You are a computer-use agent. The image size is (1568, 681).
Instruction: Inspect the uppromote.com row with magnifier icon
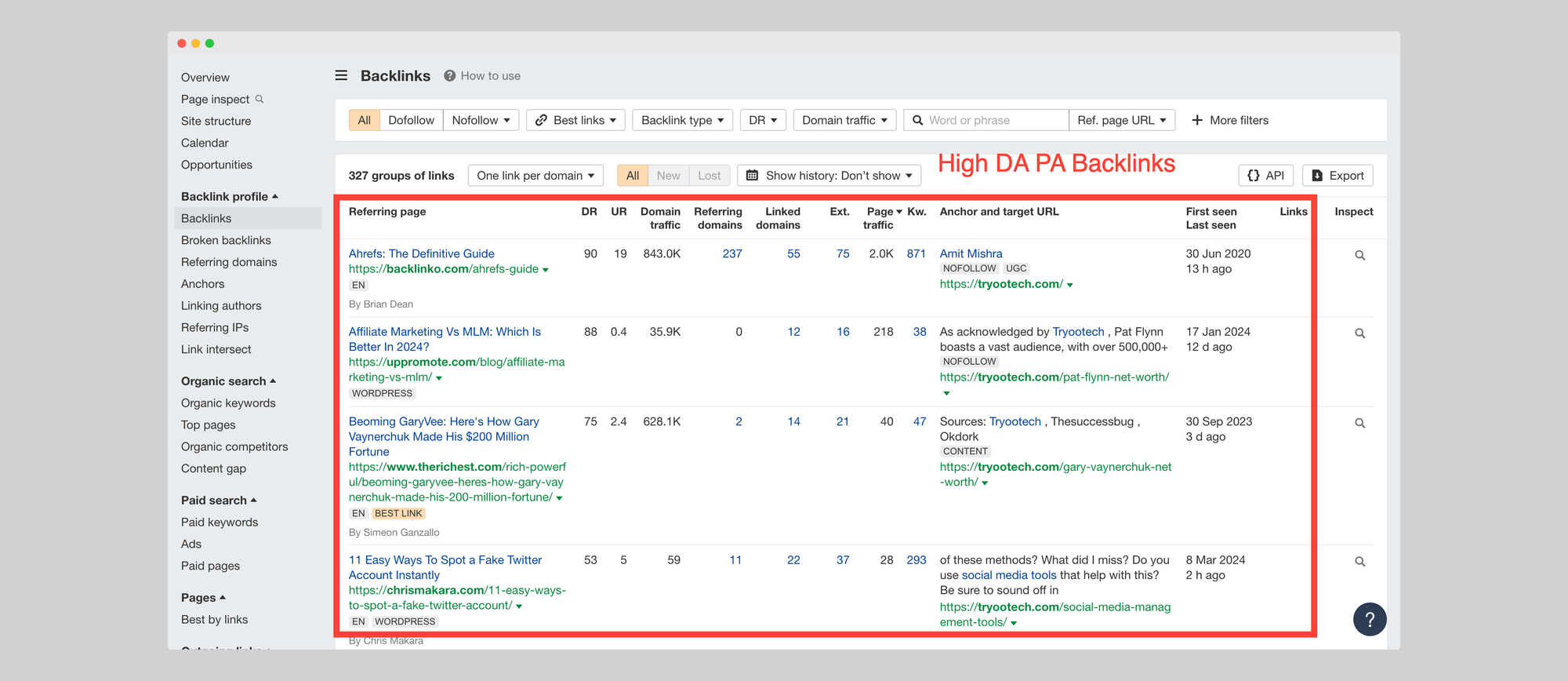[1359, 334]
